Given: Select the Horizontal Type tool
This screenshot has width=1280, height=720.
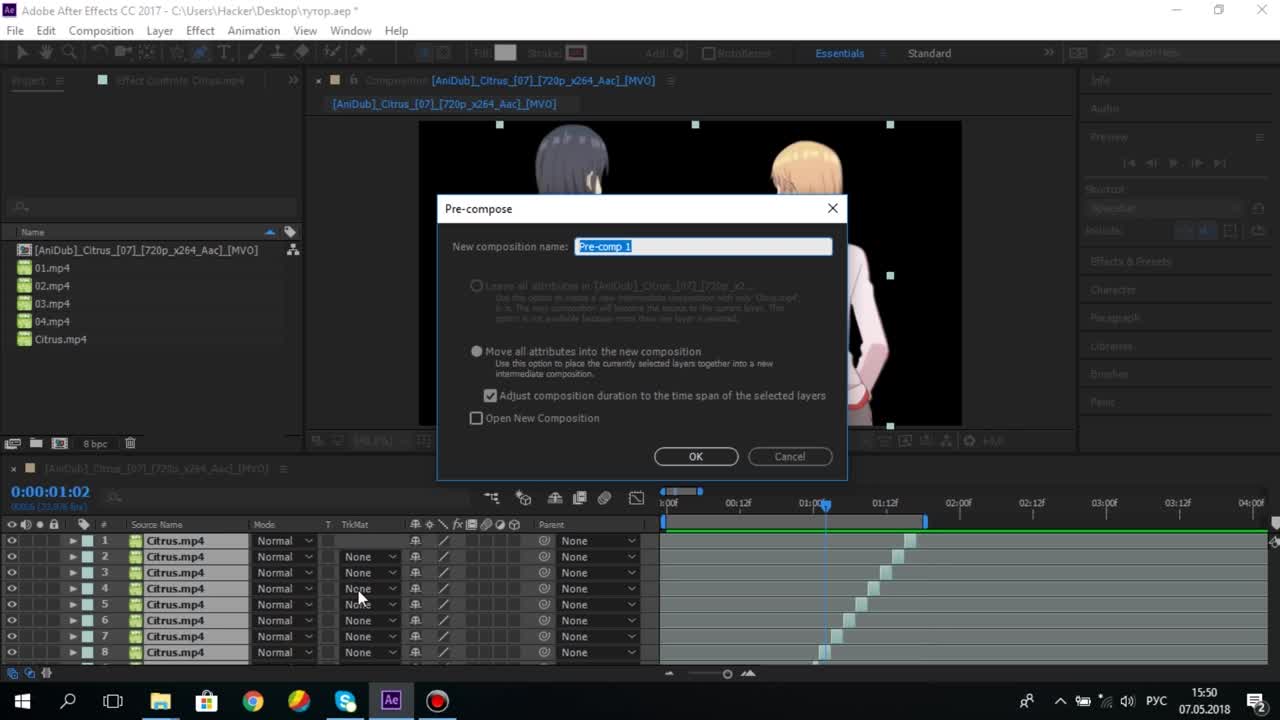Looking at the screenshot, I should click(224, 53).
